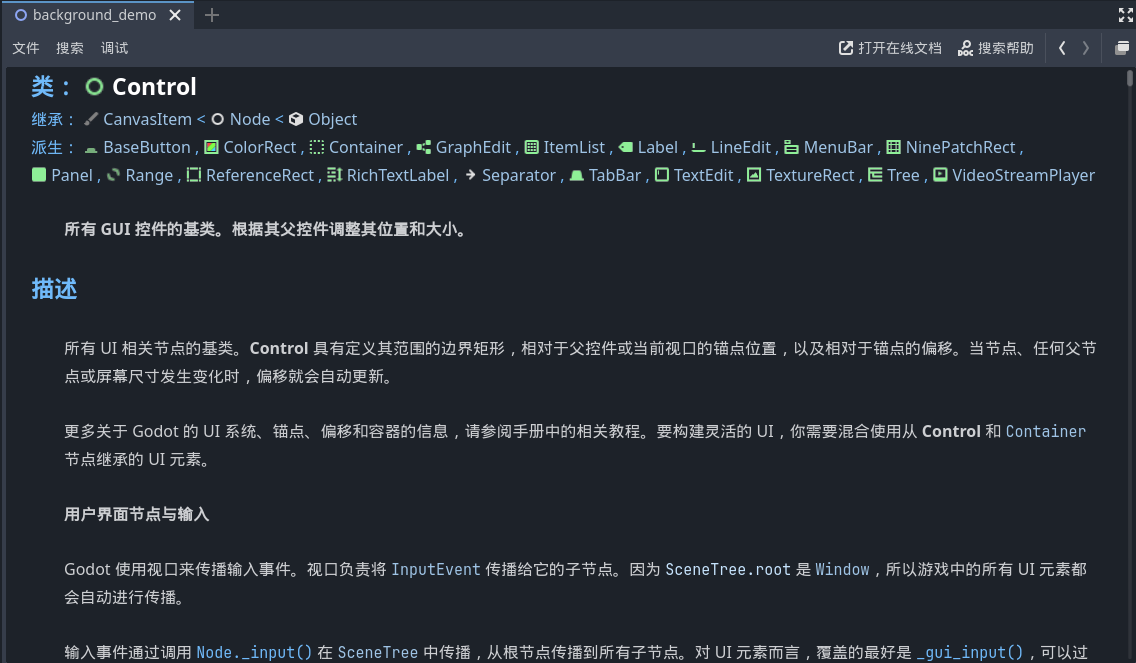The image size is (1136, 663).
Task: Open ColorRect derived class link
Action: tap(259, 147)
